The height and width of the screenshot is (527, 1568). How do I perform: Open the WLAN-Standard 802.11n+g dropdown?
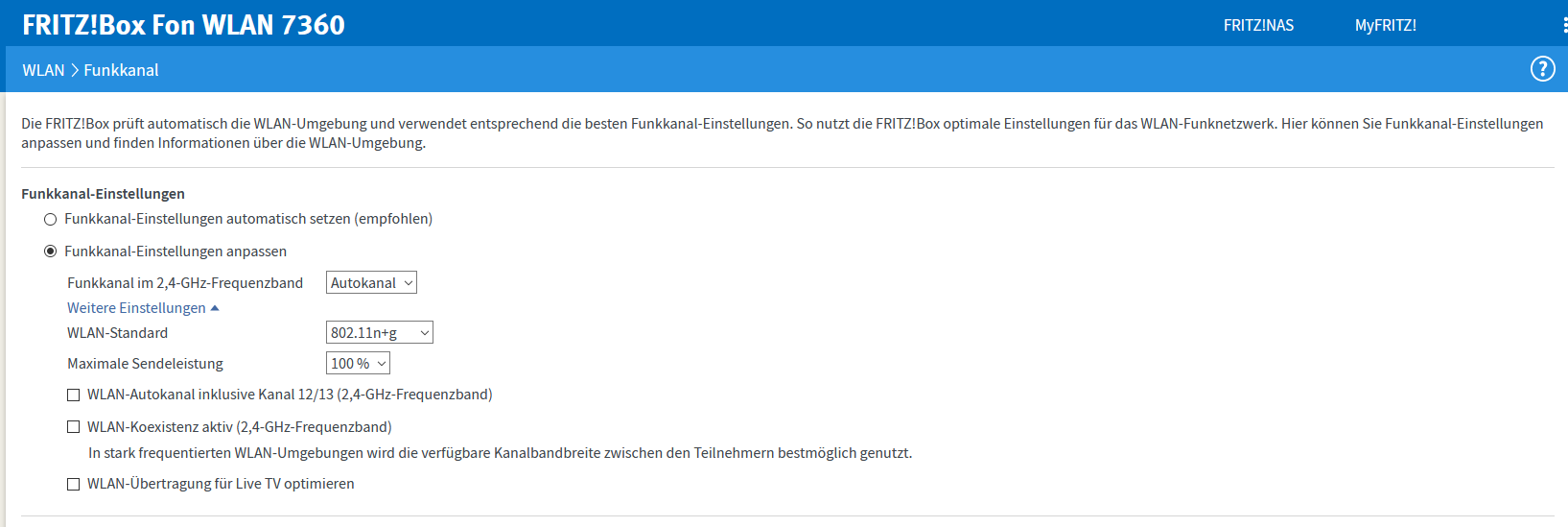380,332
